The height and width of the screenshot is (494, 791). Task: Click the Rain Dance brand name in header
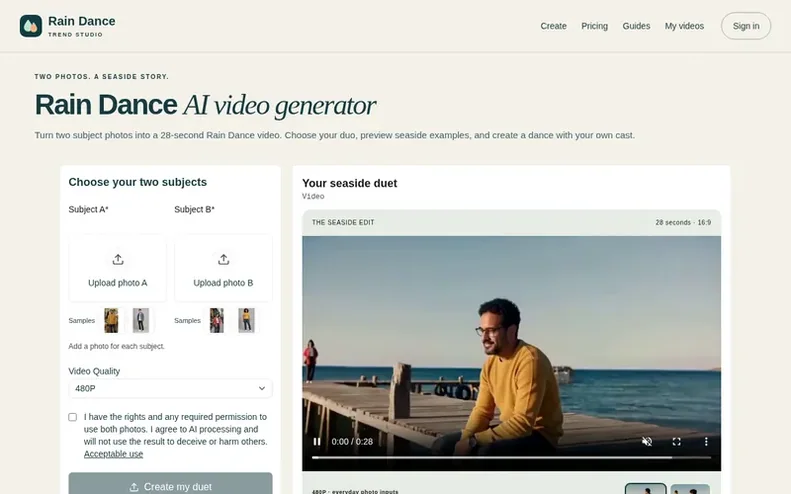[82, 21]
